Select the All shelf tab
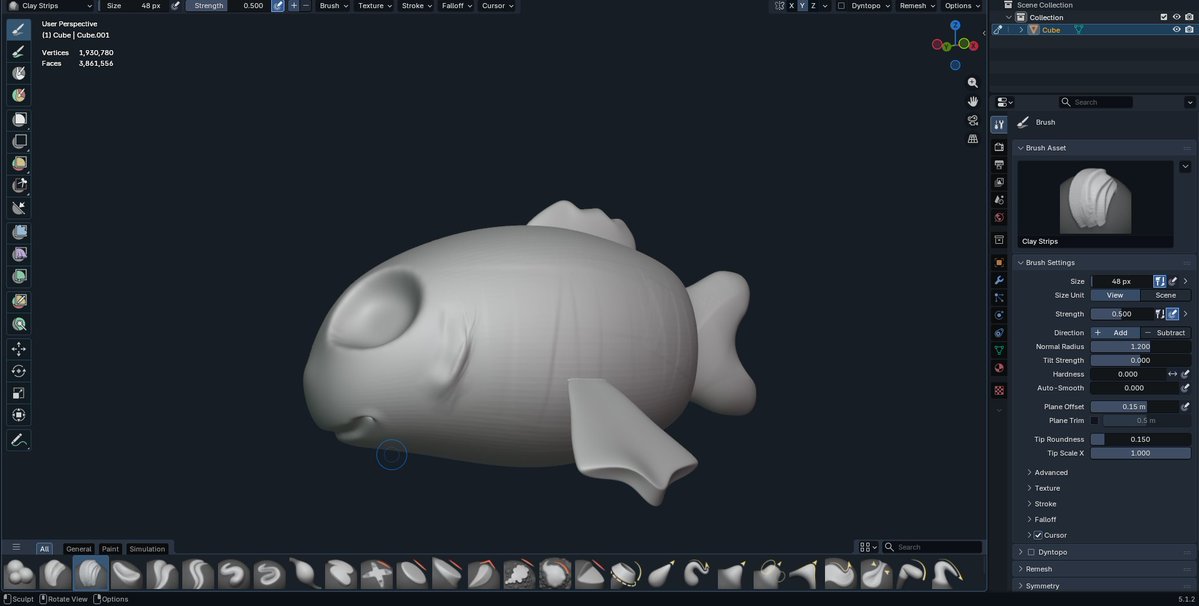 coord(44,549)
